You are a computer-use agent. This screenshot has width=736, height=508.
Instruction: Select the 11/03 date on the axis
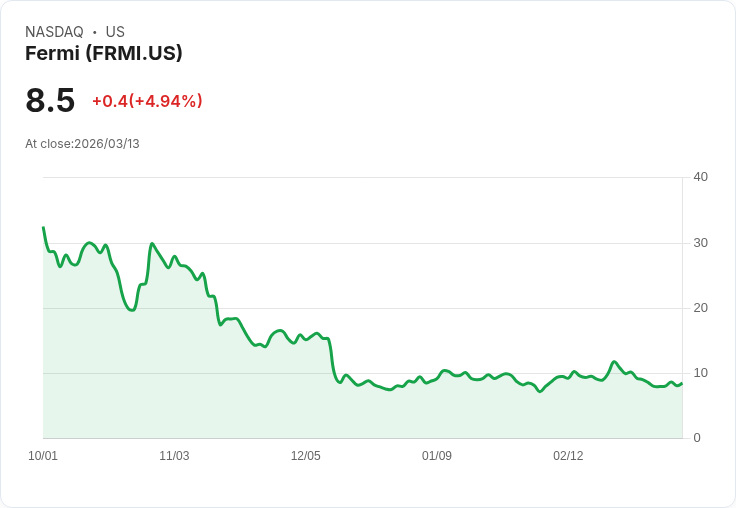pyautogui.click(x=174, y=456)
